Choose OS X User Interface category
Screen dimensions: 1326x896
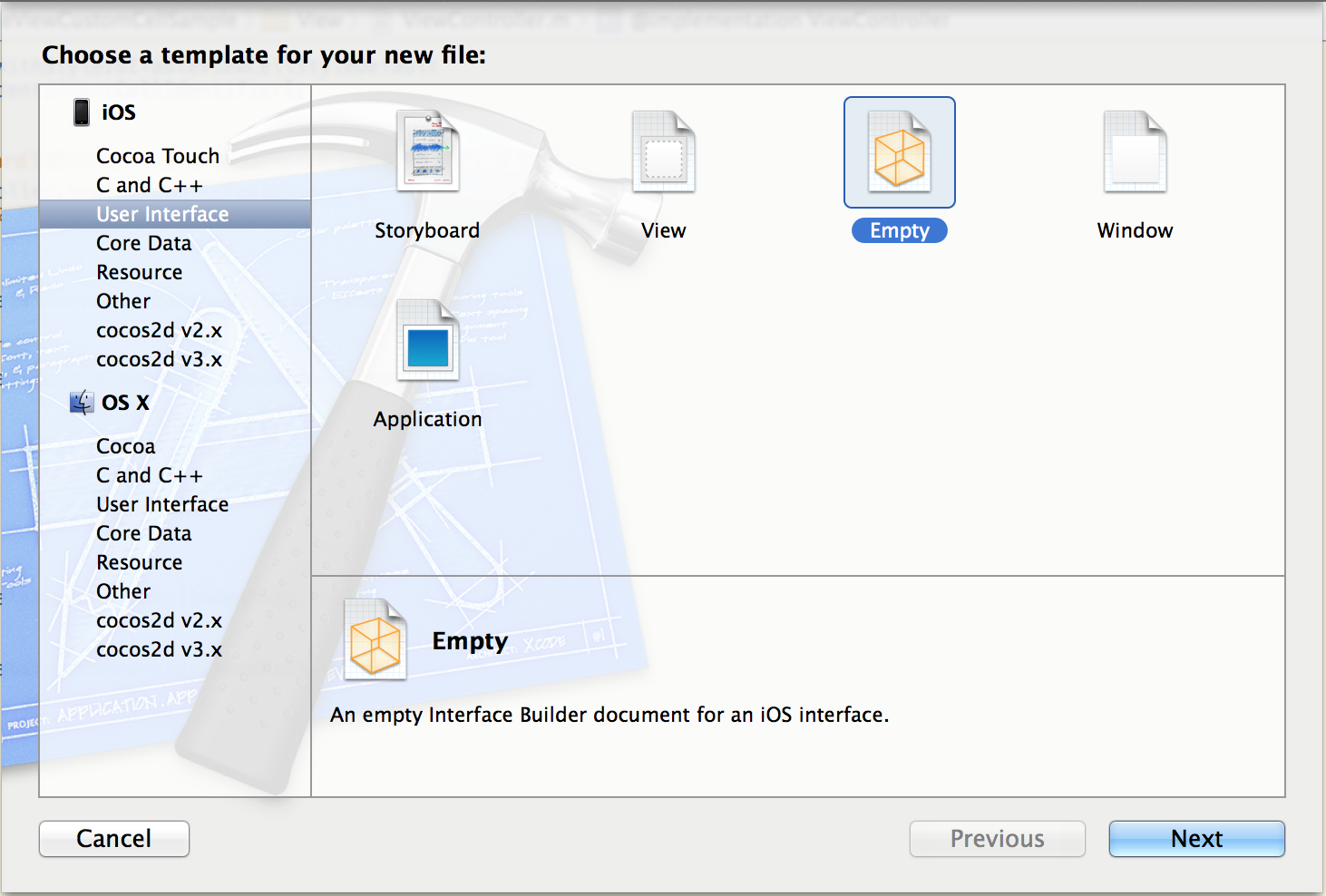click(162, 504)
